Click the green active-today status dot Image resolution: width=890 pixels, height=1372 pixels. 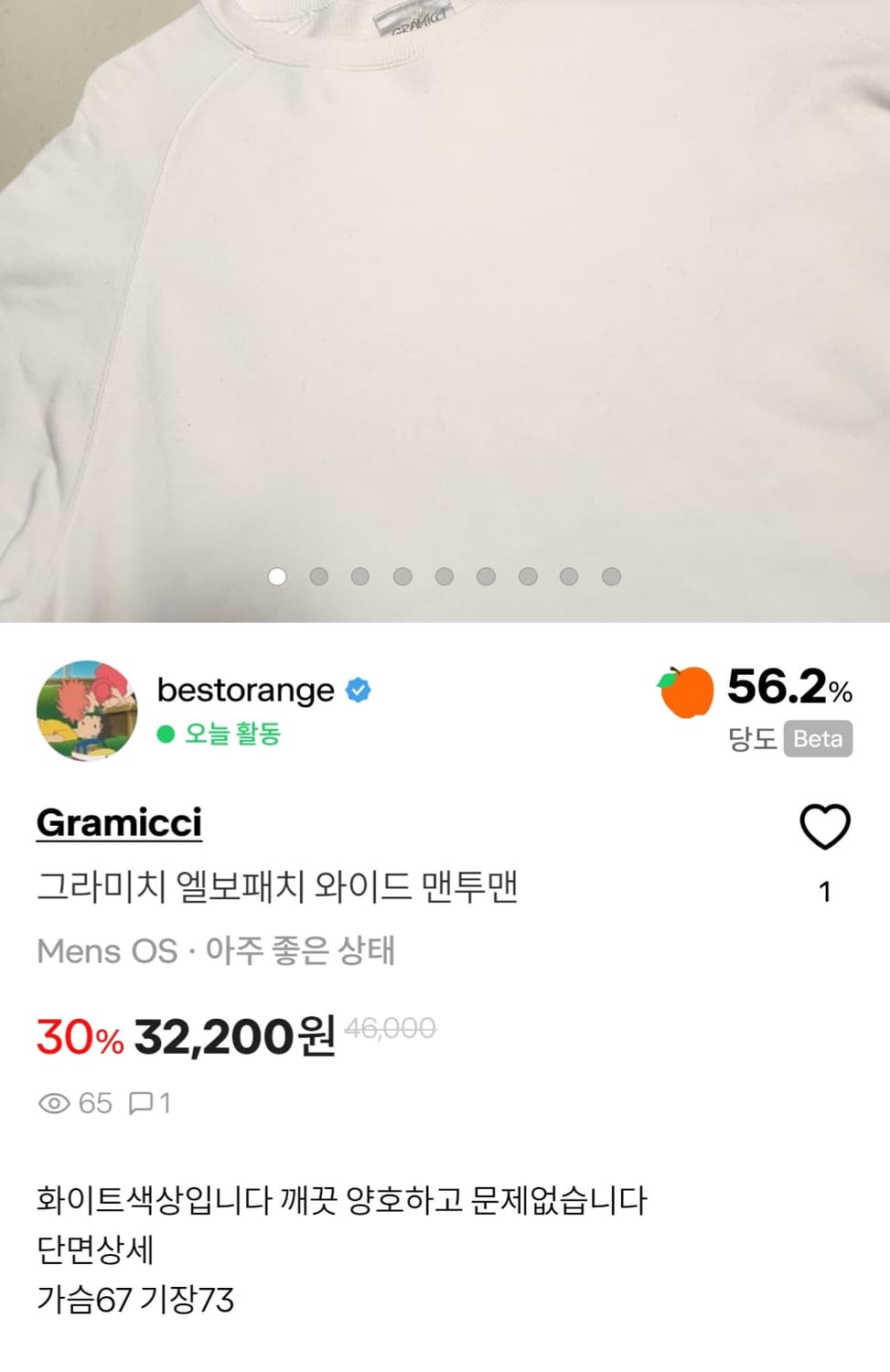click(166, 734)
